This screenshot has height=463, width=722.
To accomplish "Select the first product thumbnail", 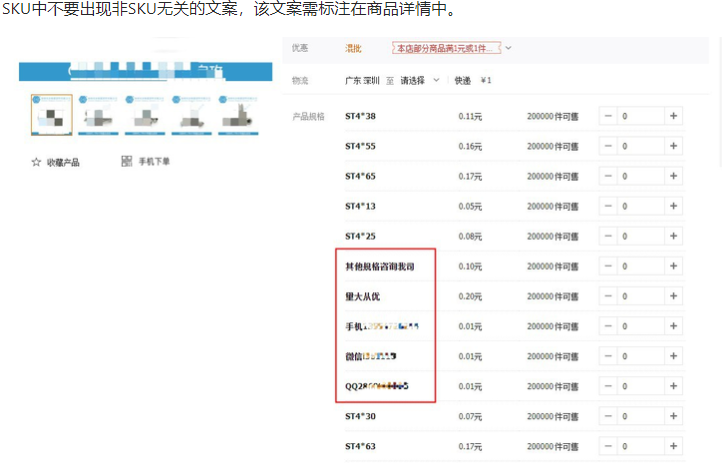I will [x=52, y=115].
